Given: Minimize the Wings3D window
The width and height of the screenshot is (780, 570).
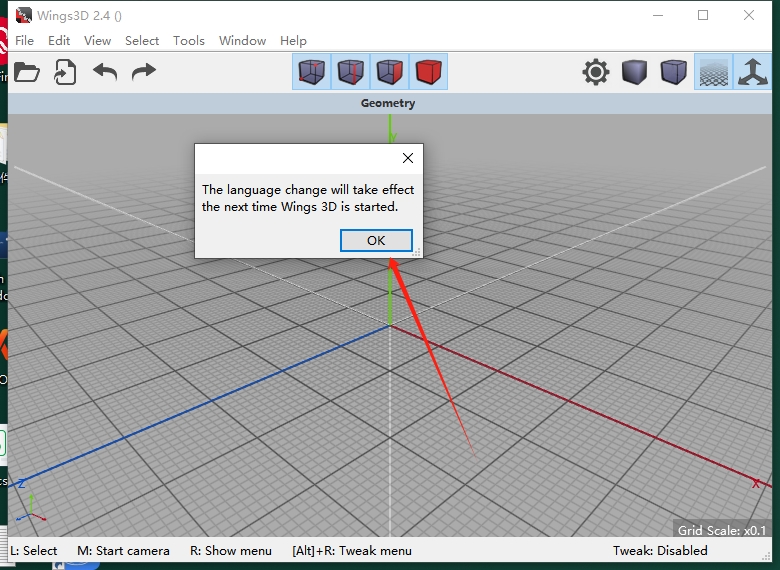Looking at the screenshot, I should [x=658, y=15].
